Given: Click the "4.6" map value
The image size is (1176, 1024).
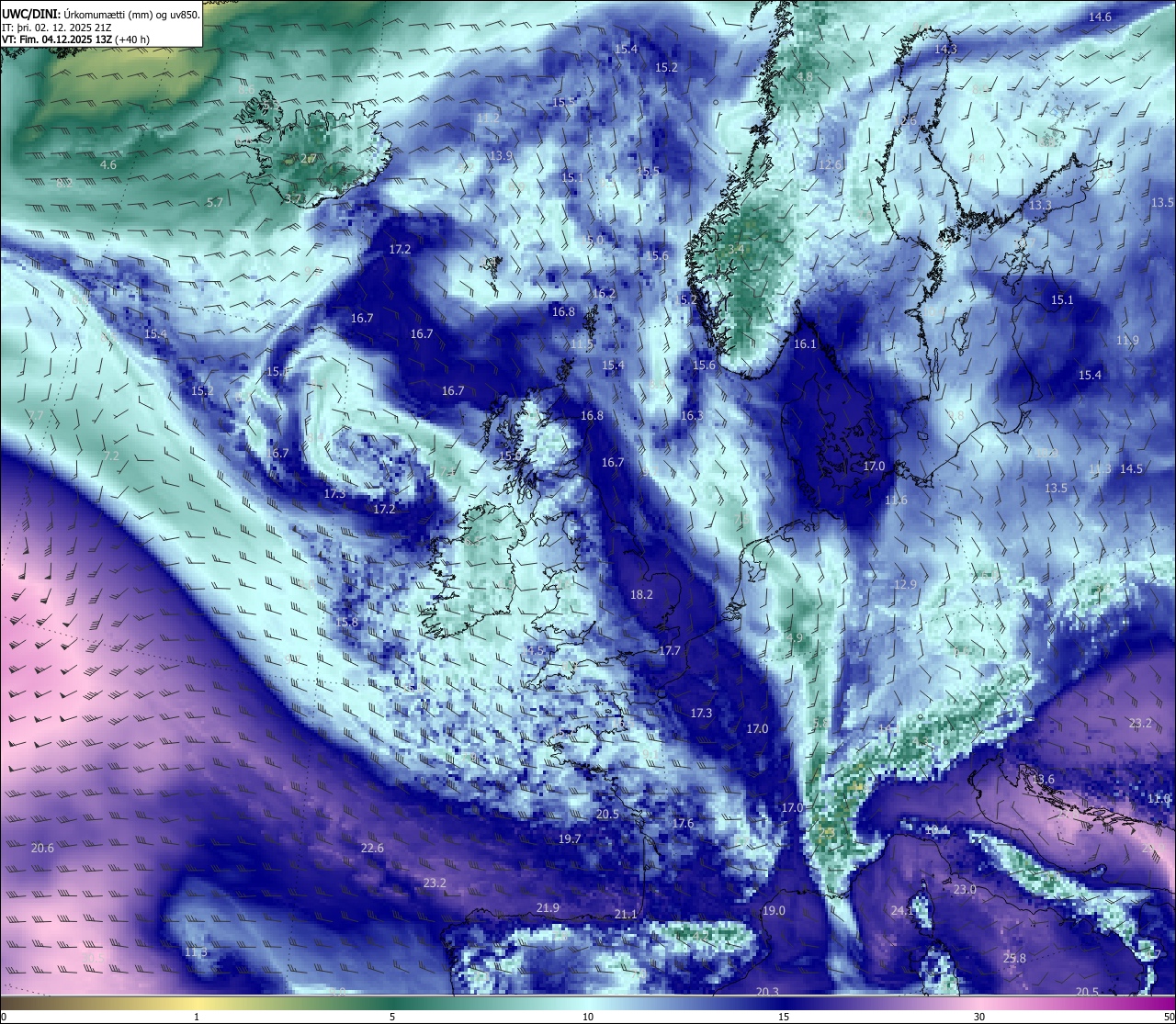Looking at the screenshot, I should coord(108,165).
